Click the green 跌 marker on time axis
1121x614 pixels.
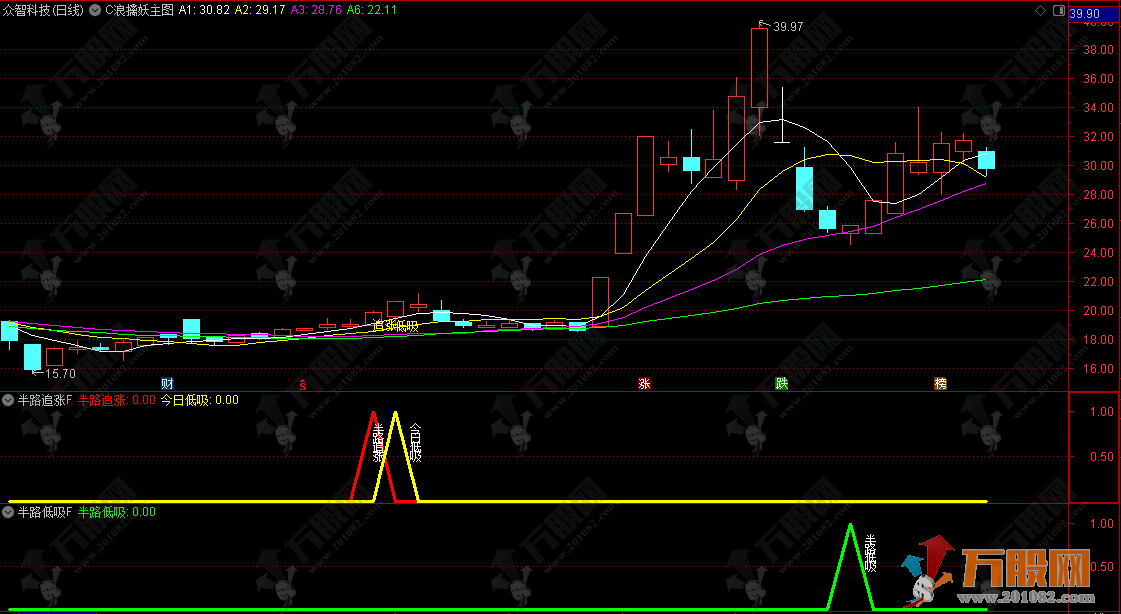pyautogui.click(x=782, y=384)
